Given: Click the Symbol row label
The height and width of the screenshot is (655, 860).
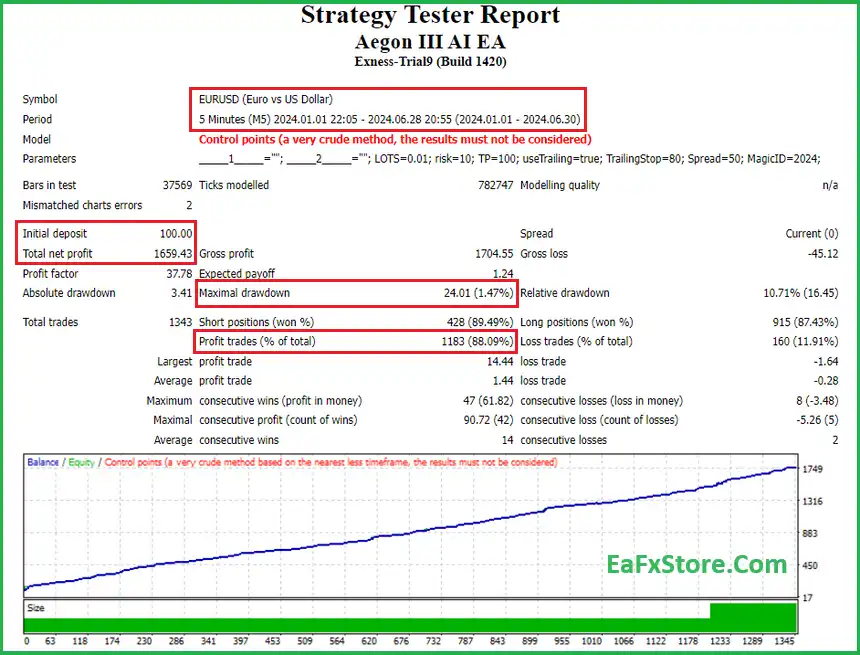Looking at the screenshot, I should (39, 99).
